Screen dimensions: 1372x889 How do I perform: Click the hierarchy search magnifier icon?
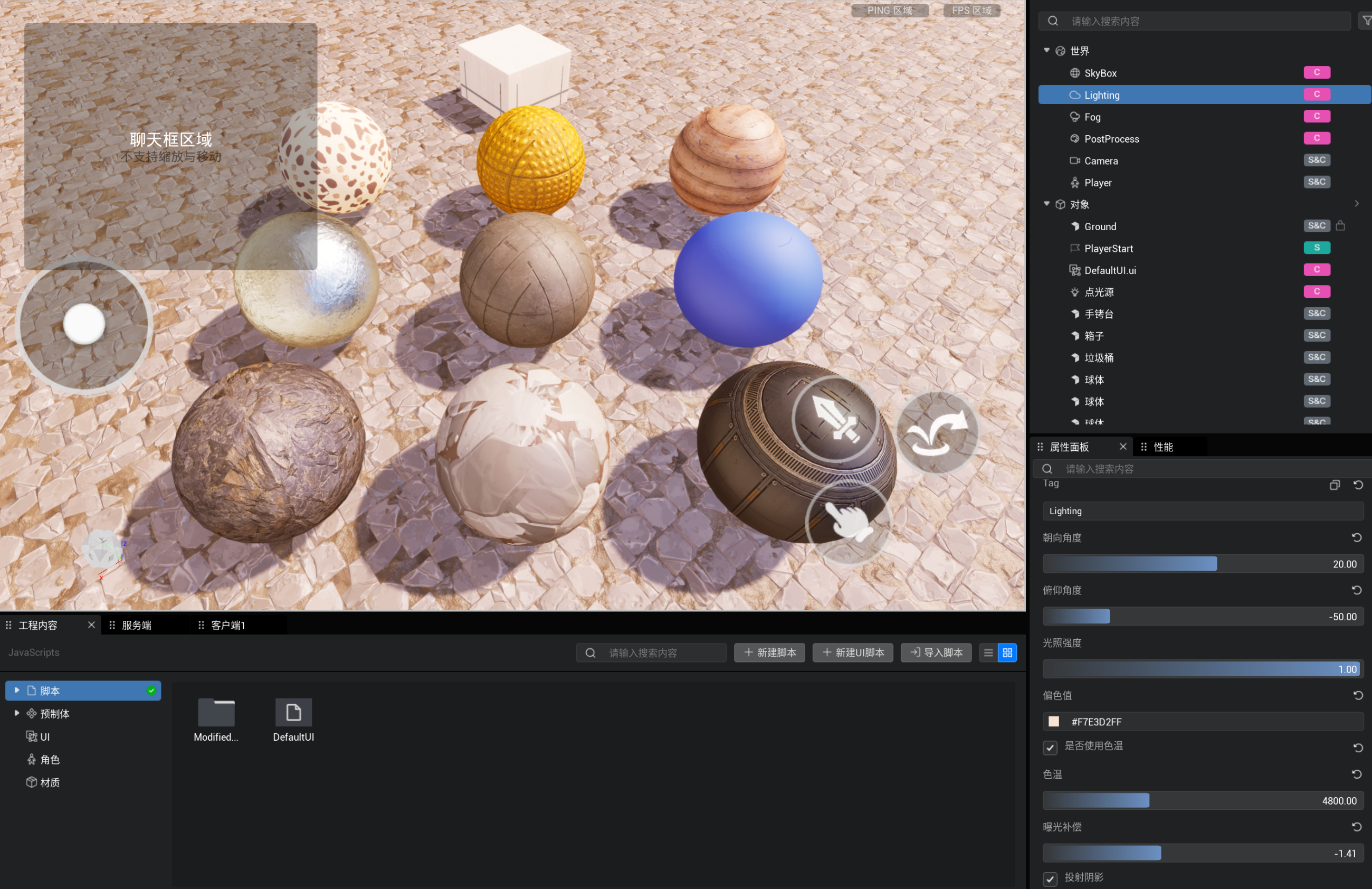(x=1053, y=21)
